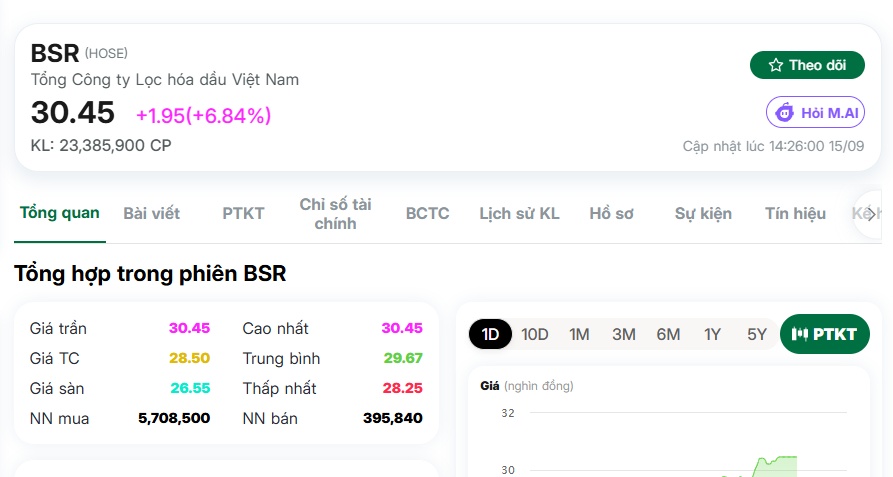Open the green PTKT chart button
893x477 pixels.
[x=825, y=334]
